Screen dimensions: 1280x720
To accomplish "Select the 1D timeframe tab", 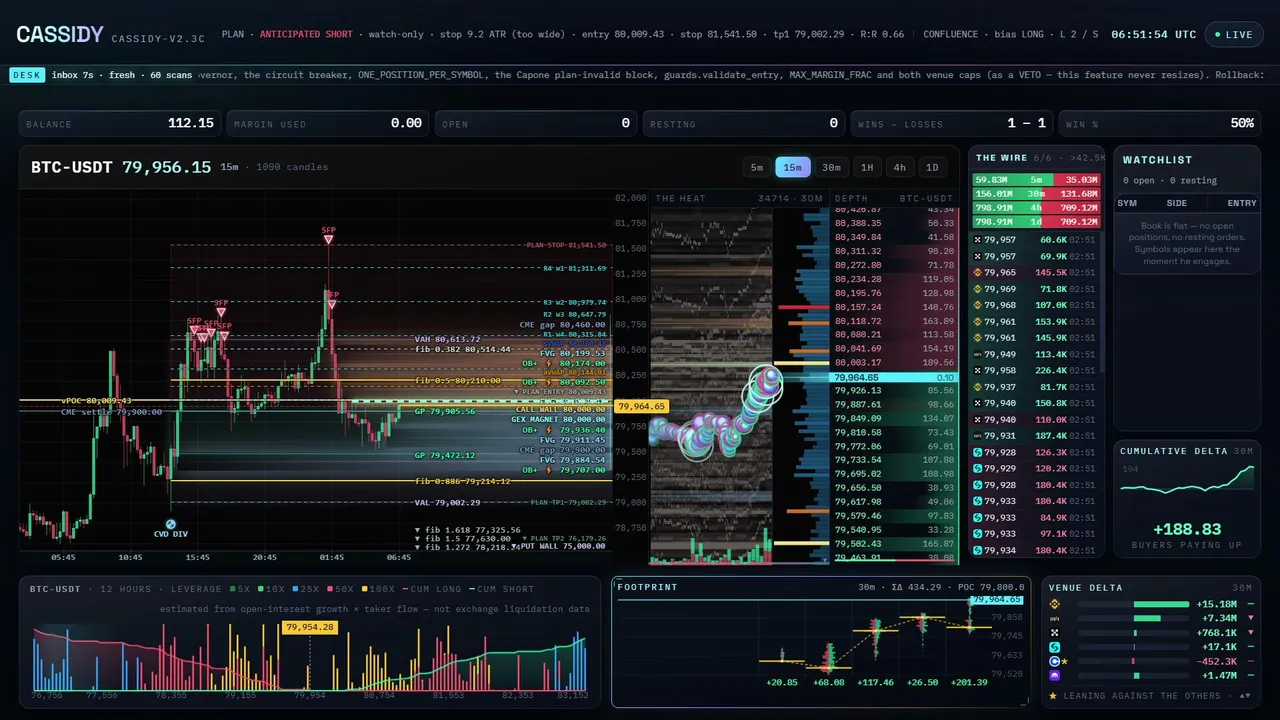I will tap(932, 167).
